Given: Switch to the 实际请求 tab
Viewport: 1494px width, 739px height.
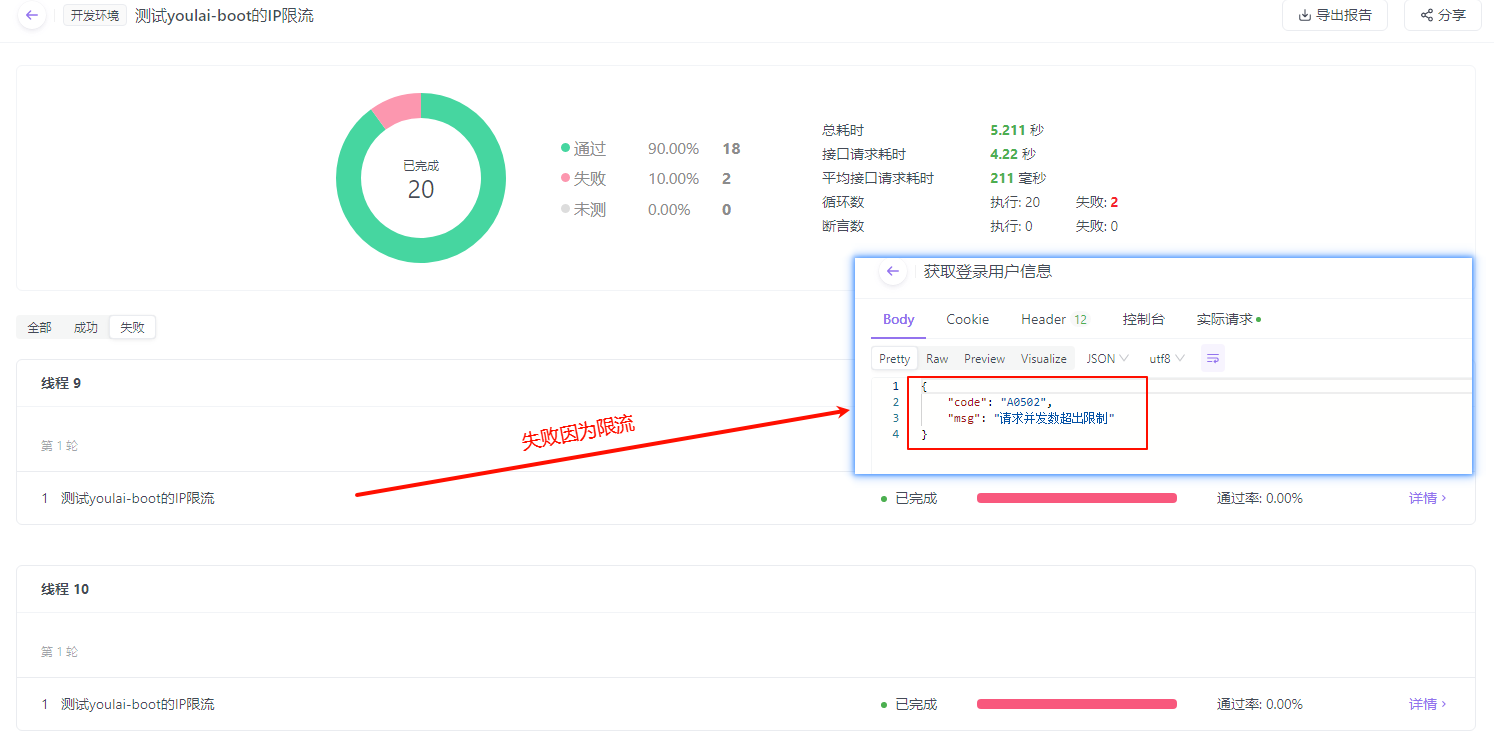Looking at the screenshot, I should [x=1229, y=319].
